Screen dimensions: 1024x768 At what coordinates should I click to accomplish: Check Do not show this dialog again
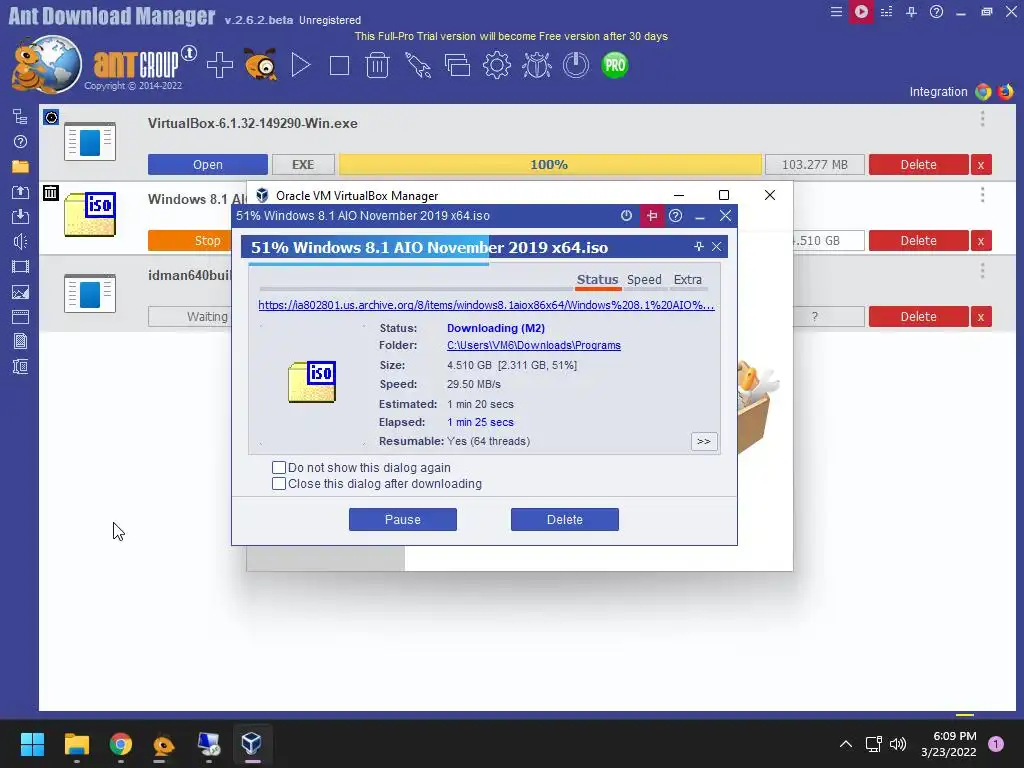pos(279,468)
